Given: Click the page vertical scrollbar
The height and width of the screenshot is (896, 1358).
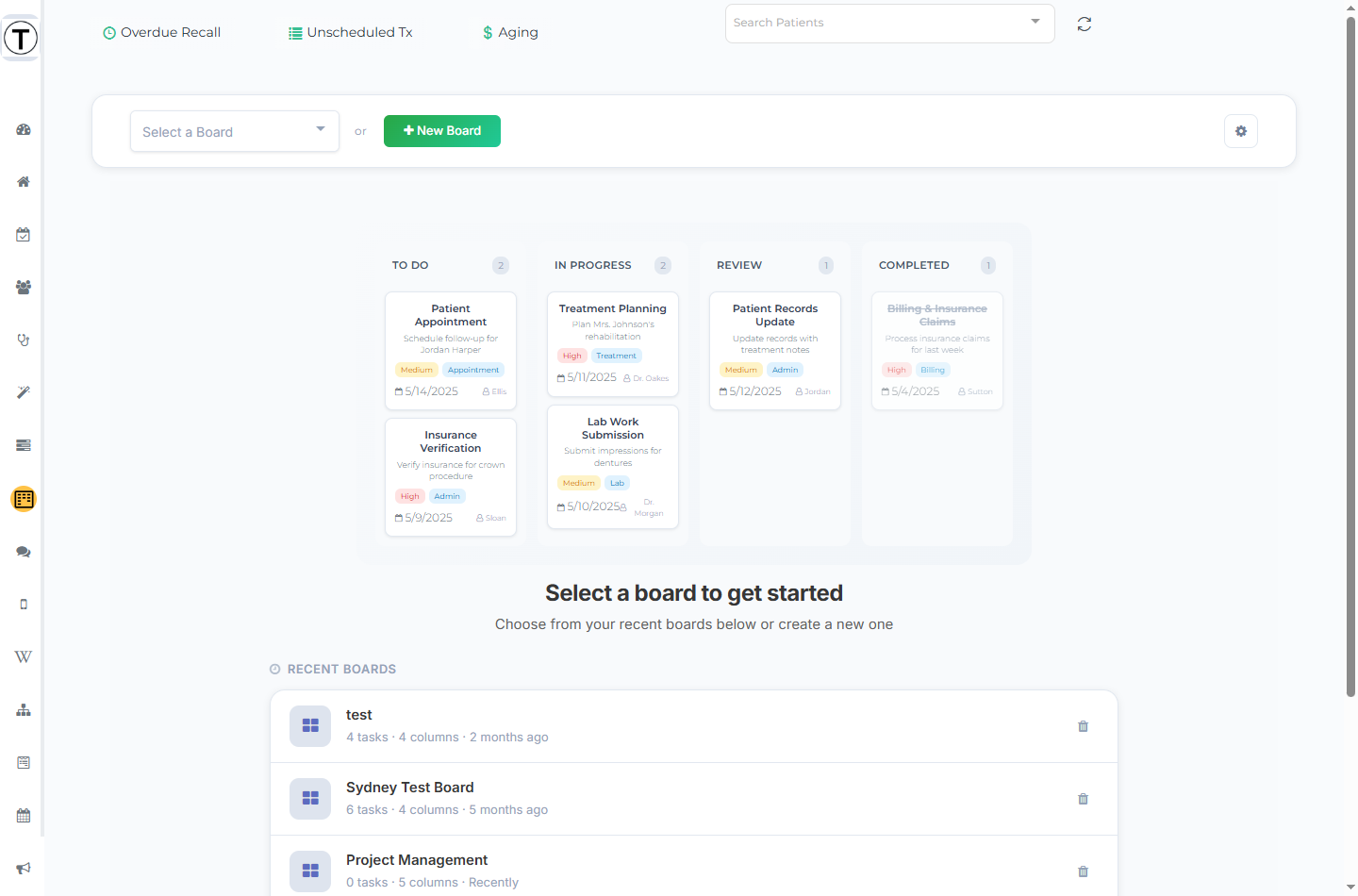Looking at the screenshot, I should [1350, 357].
